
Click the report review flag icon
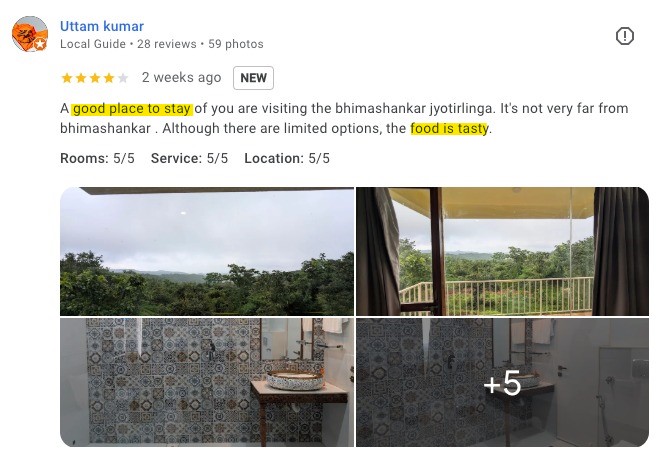(x=624, y=36)
